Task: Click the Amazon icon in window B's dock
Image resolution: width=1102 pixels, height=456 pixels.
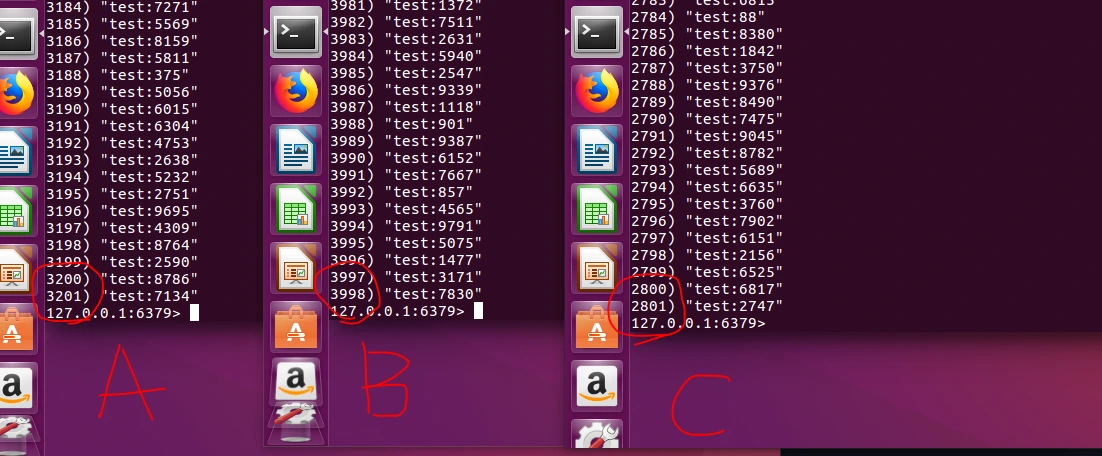Action: pos(296,383)
